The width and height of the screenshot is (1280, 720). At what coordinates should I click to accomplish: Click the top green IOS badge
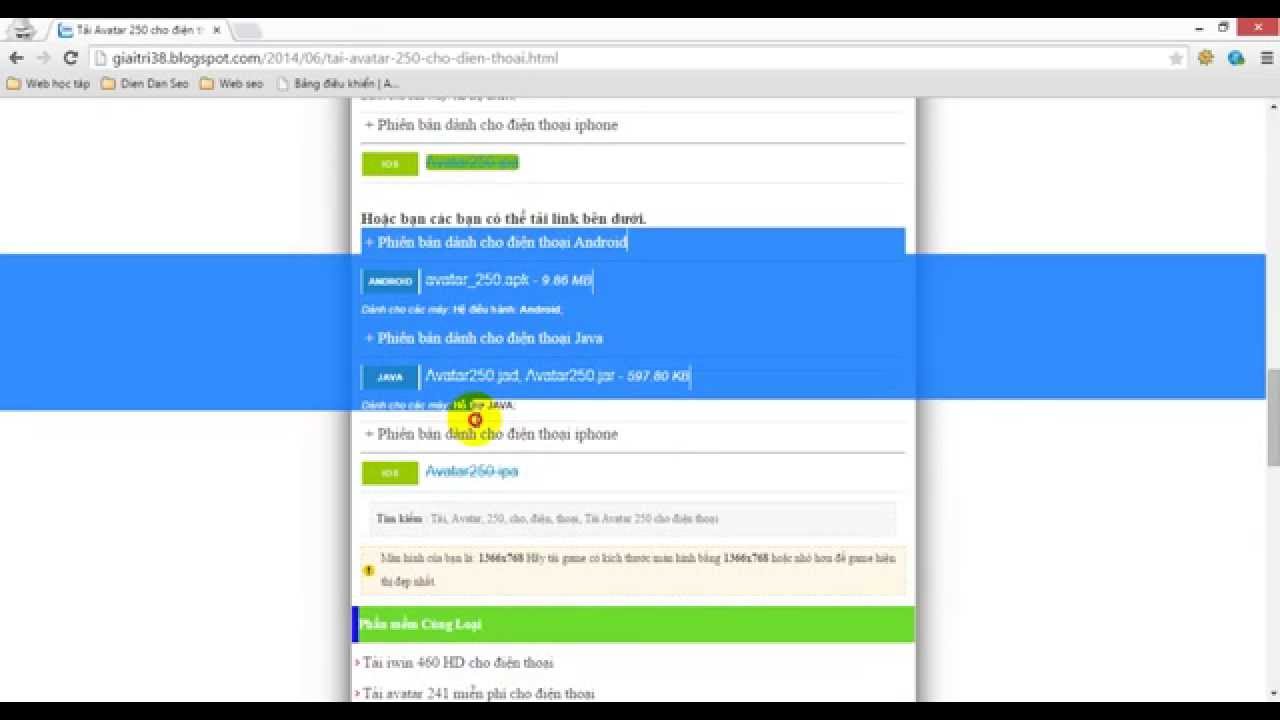pyautogui.click(x=390, y=164)
